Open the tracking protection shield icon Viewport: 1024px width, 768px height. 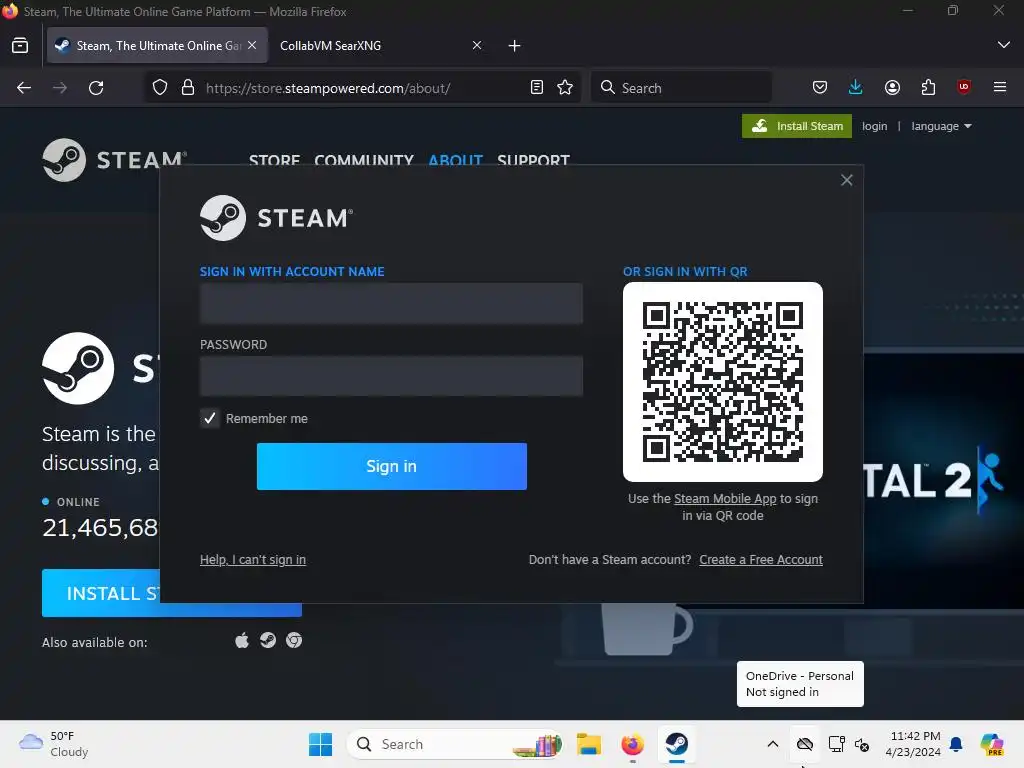[160, 88]
